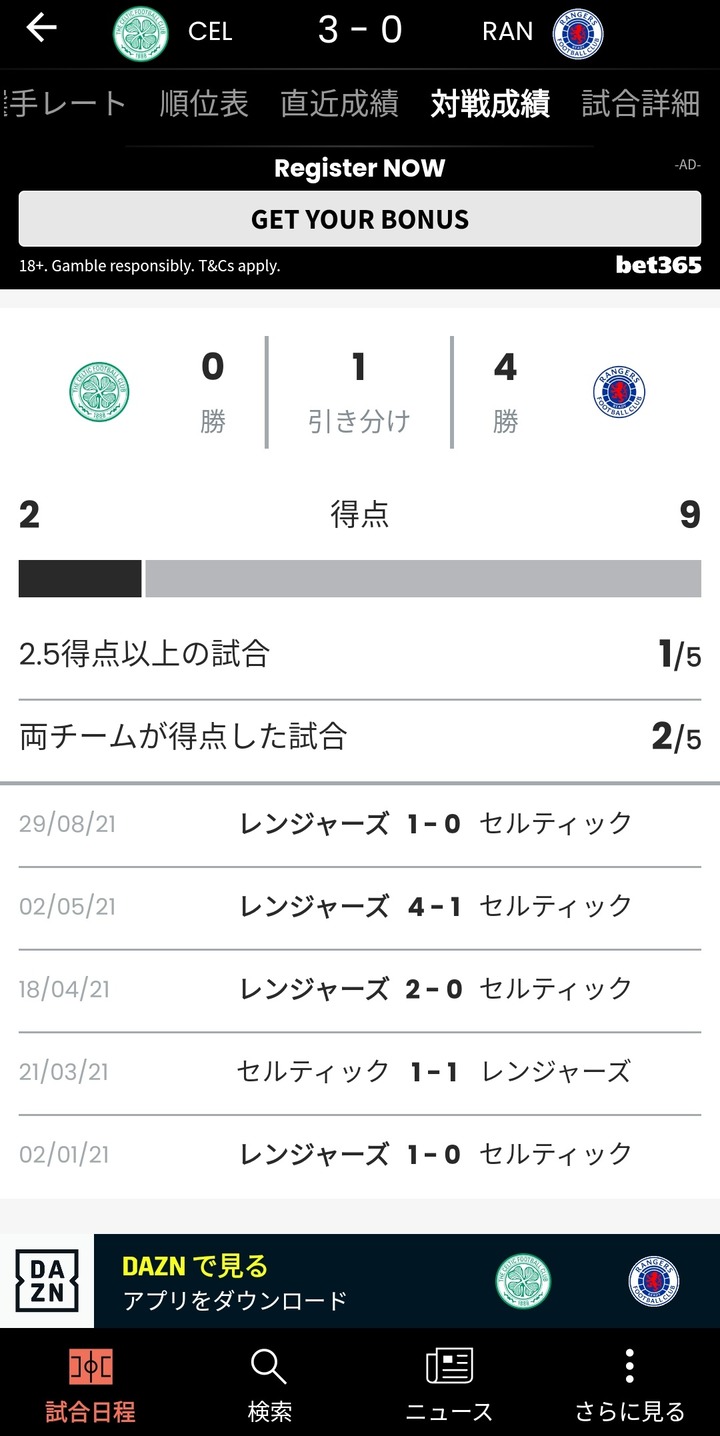Open the 29/08/21 Rangers 1-0 match
The image size is (720, 1436).
click(360, 824)
